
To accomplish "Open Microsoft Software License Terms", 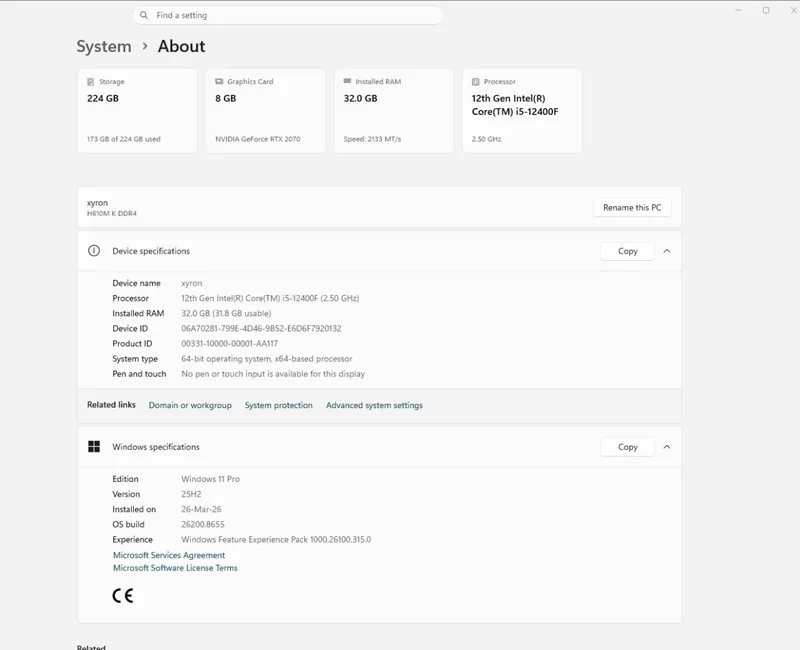I will click(x=175, y=568).
